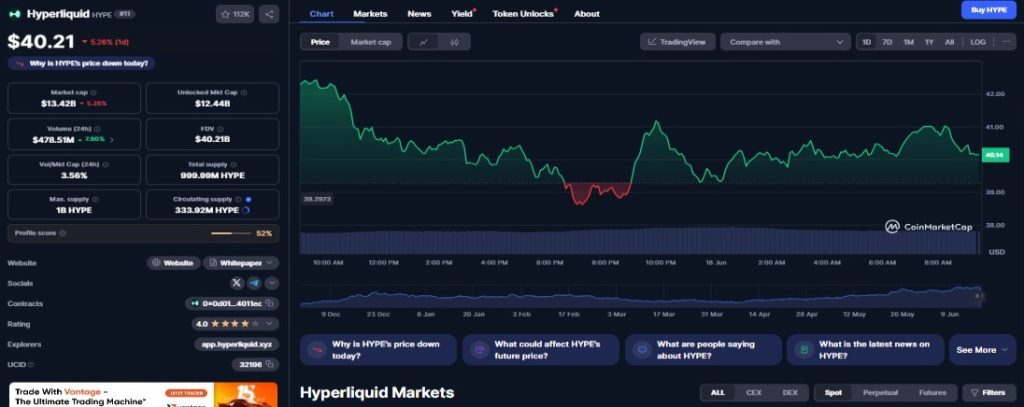Open the three-dot chart options menu
The width and height of the screenshot is (1024, 407).
[x=1005, y=42]
